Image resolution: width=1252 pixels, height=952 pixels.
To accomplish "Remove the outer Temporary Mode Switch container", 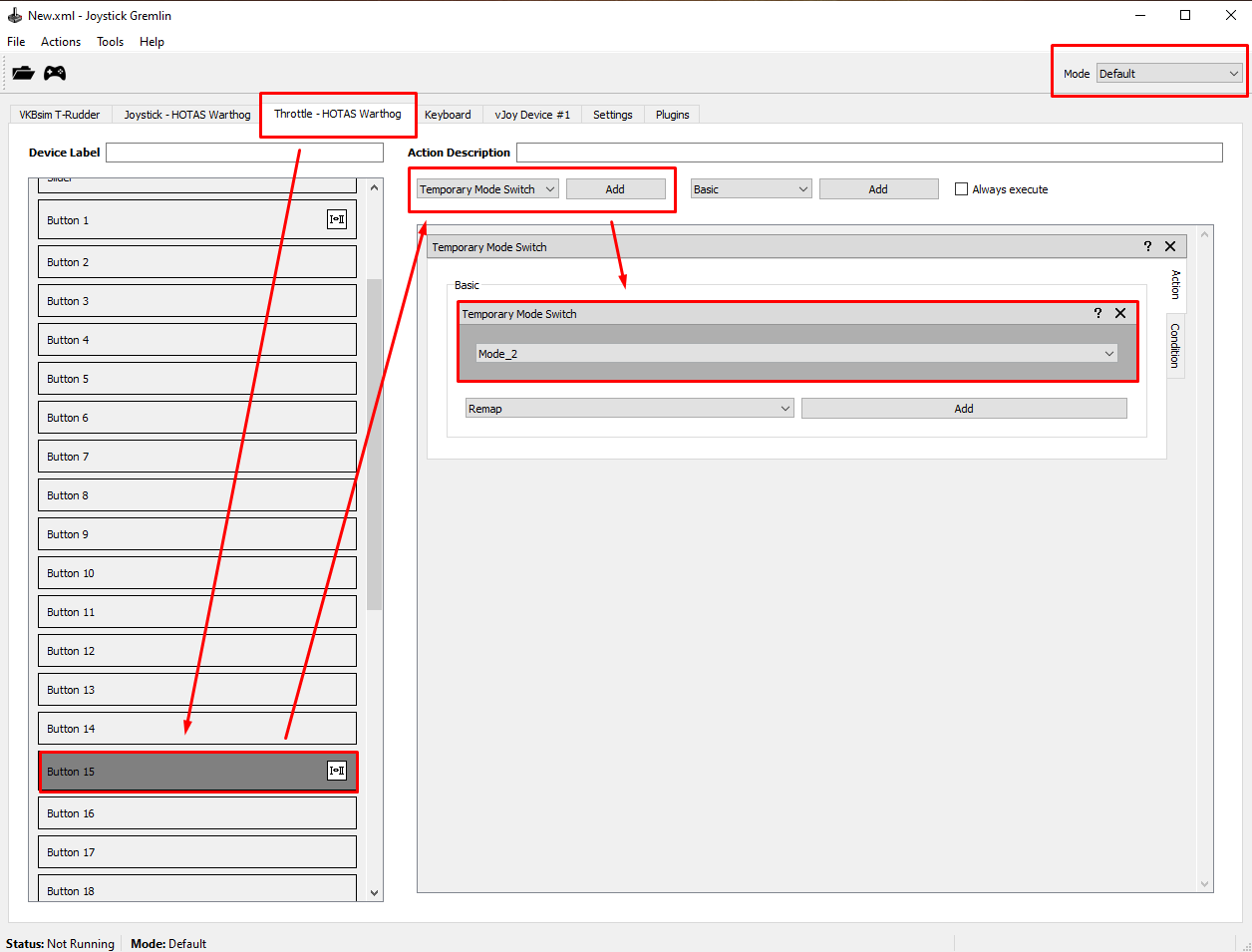I will (1170, 246).
